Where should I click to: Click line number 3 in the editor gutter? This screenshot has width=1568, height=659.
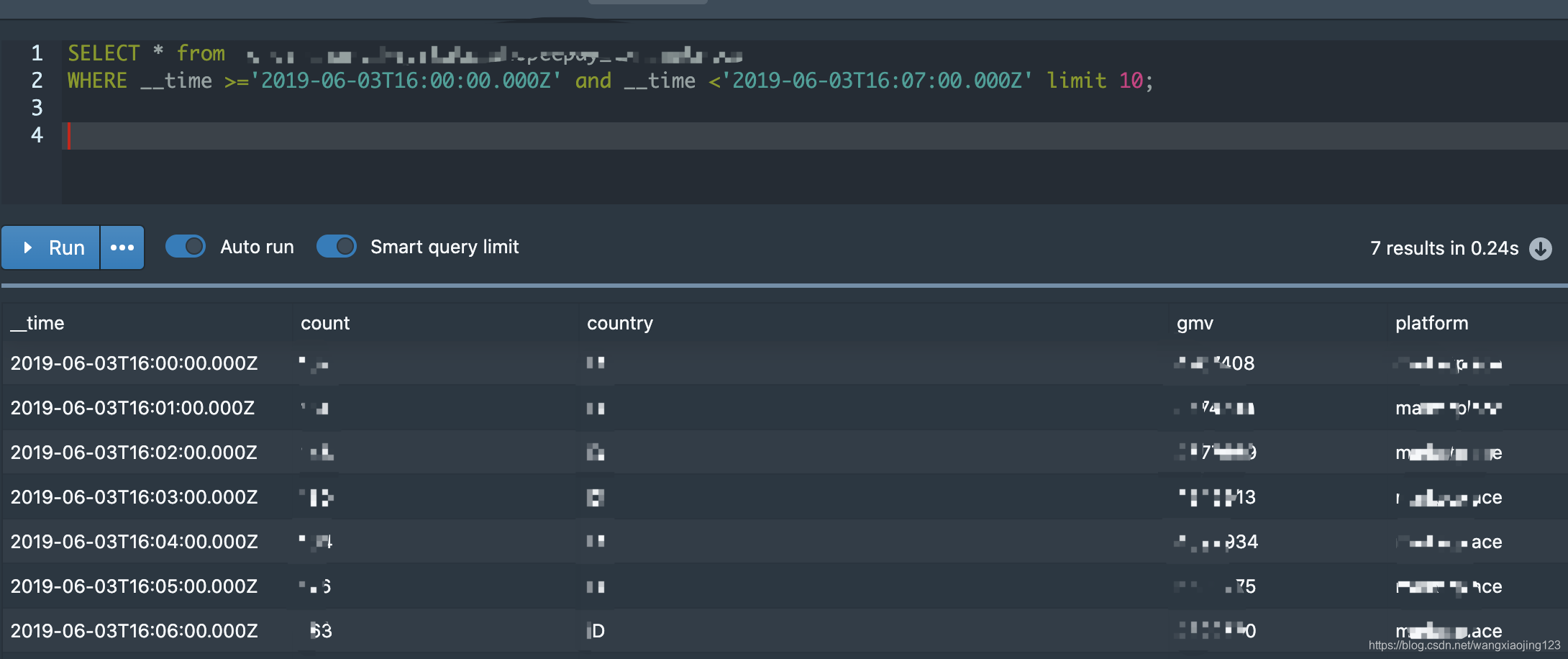coord(37,108)
